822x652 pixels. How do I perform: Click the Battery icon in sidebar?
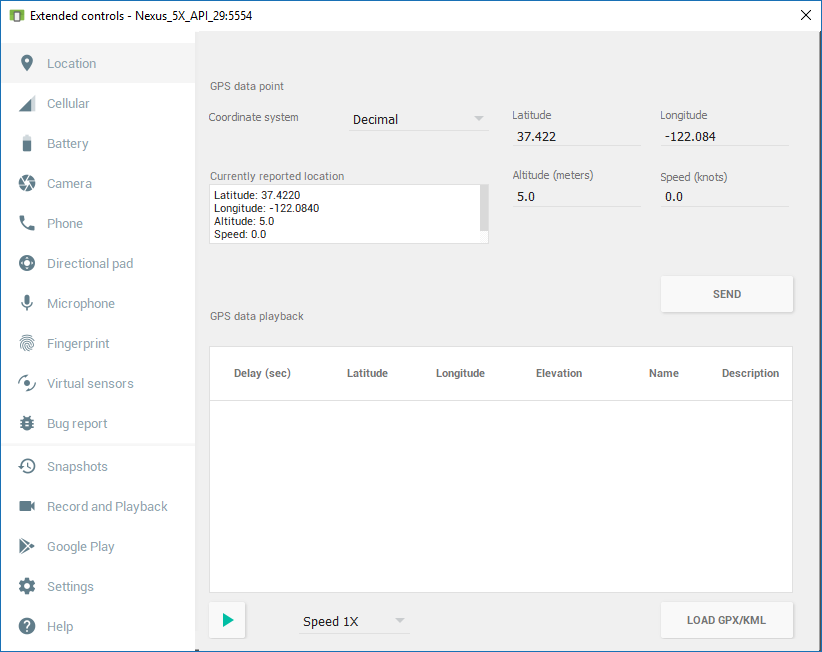coord(27,143)
